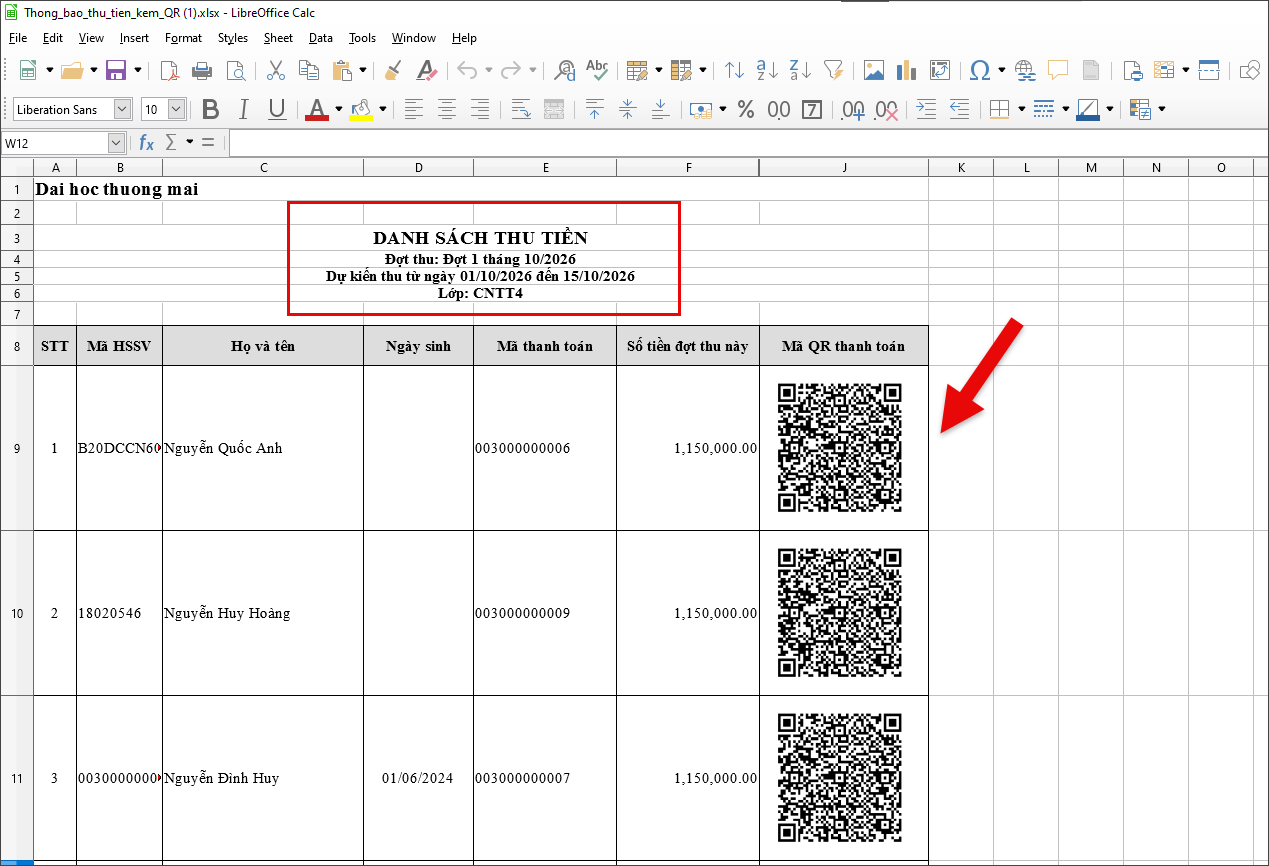Add a decimal place

(853, 109)
